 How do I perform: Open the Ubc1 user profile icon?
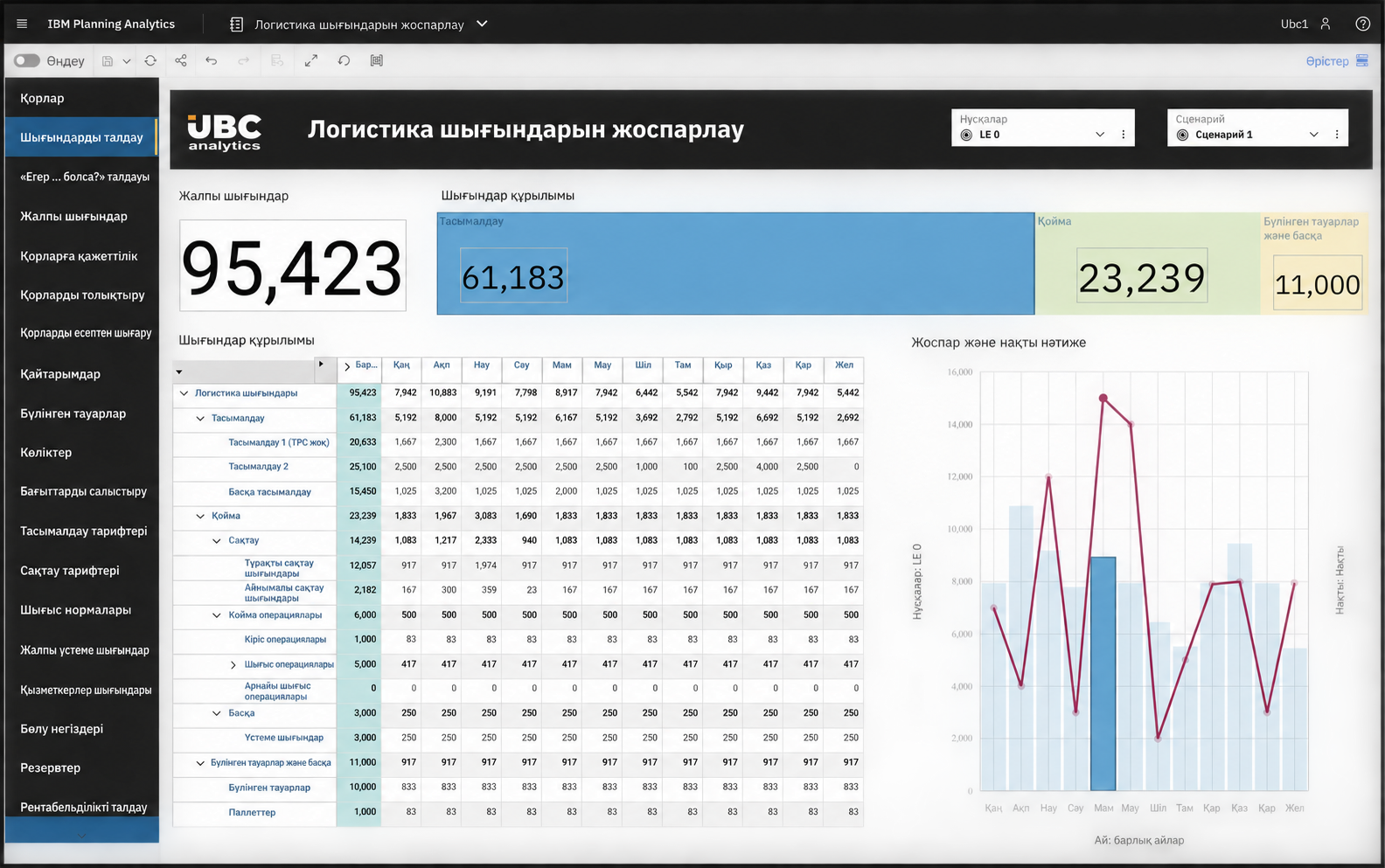click(1326, 24)
